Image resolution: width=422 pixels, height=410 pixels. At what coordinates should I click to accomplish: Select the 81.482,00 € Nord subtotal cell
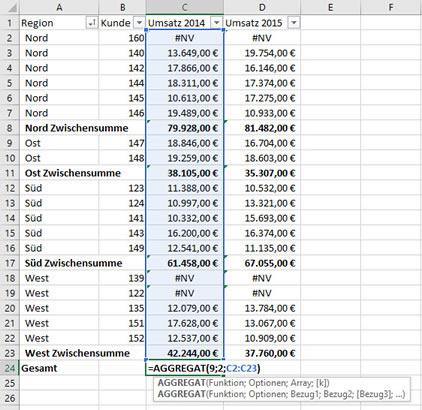pyautogui.click(x=262, y=128)
